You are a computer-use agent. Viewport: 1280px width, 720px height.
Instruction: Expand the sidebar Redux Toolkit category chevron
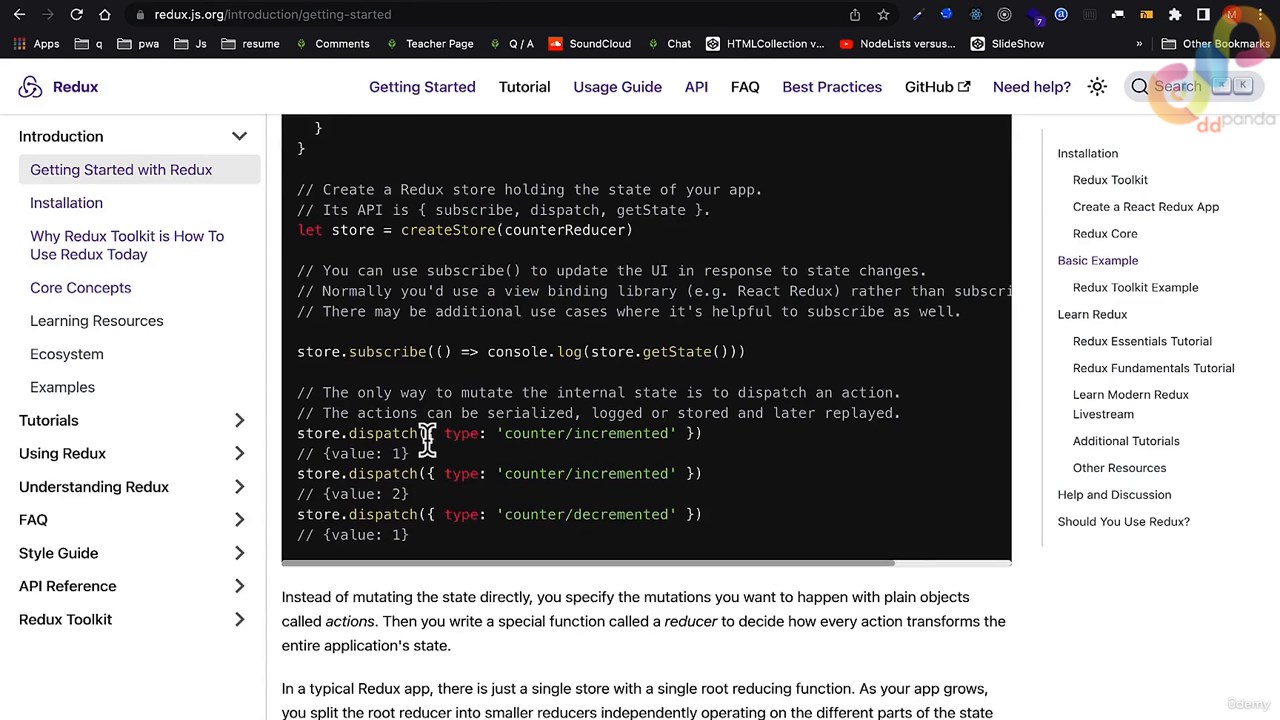point(239,620)
